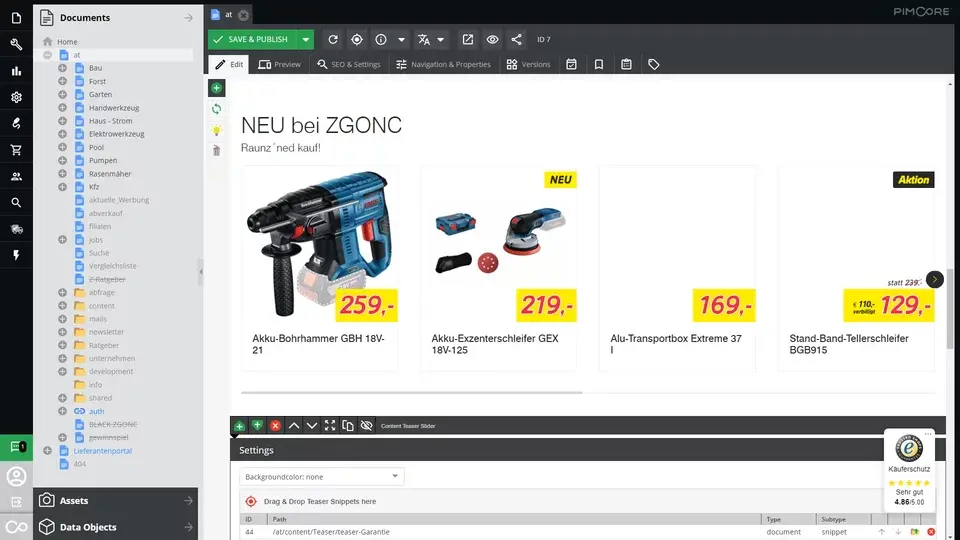Open the bookmark notes tab icon
The width and height of the screenshot is (960, 540).
(x=599, y=64)
